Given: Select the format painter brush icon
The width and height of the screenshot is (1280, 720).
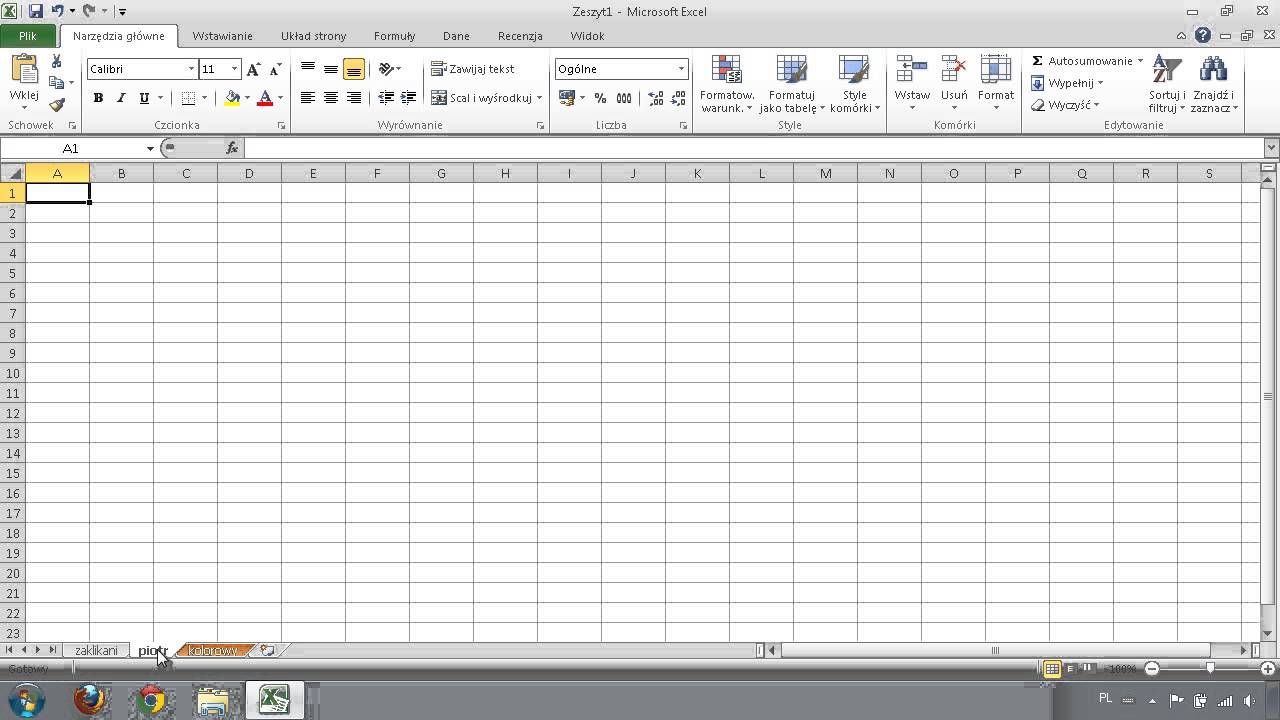Looking at the screenshot, I should click(x=57, y=104).
